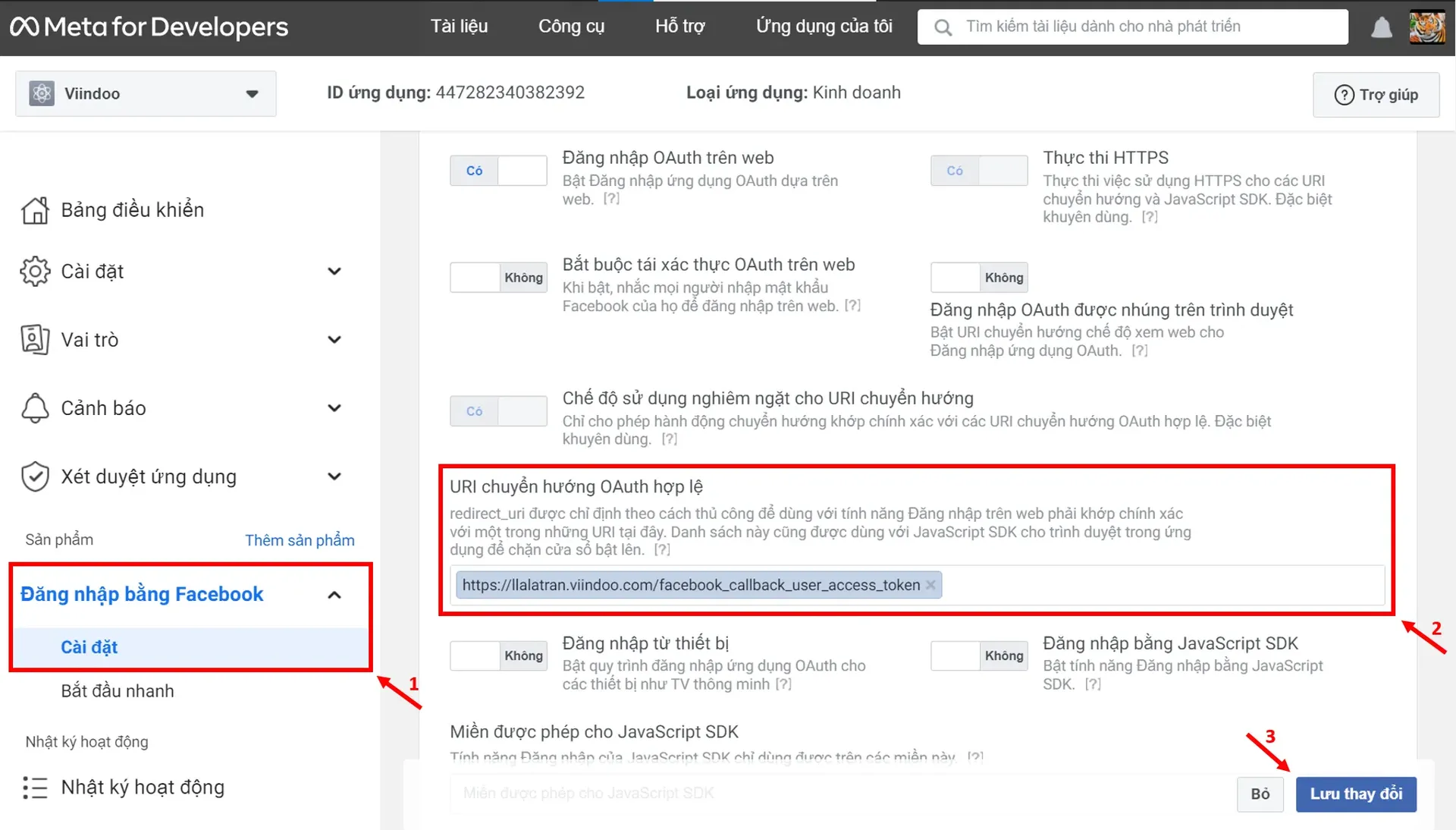Image resolution: width=1456 pixels, height=830 pixels.
Task: Open help [?] for URI chuyển hướng OAuth
Action: [x=662, y=549]
